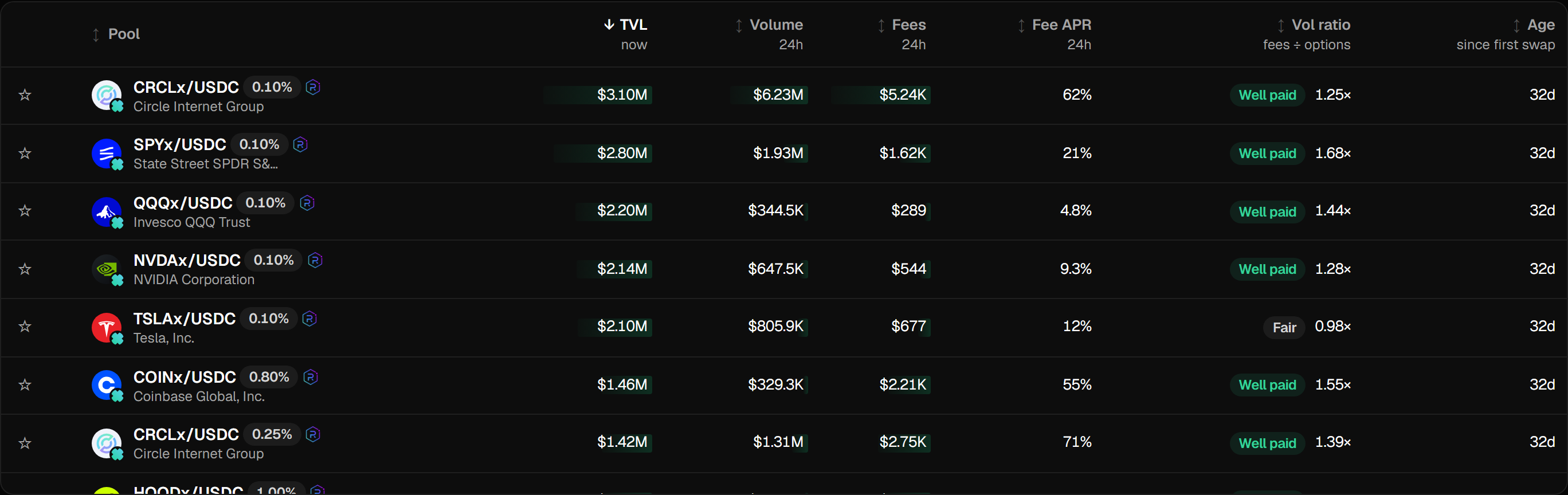Open the QQQx/USDC pool name link
This screenshot has width=1568, height=495.
[x=183, y=203]
